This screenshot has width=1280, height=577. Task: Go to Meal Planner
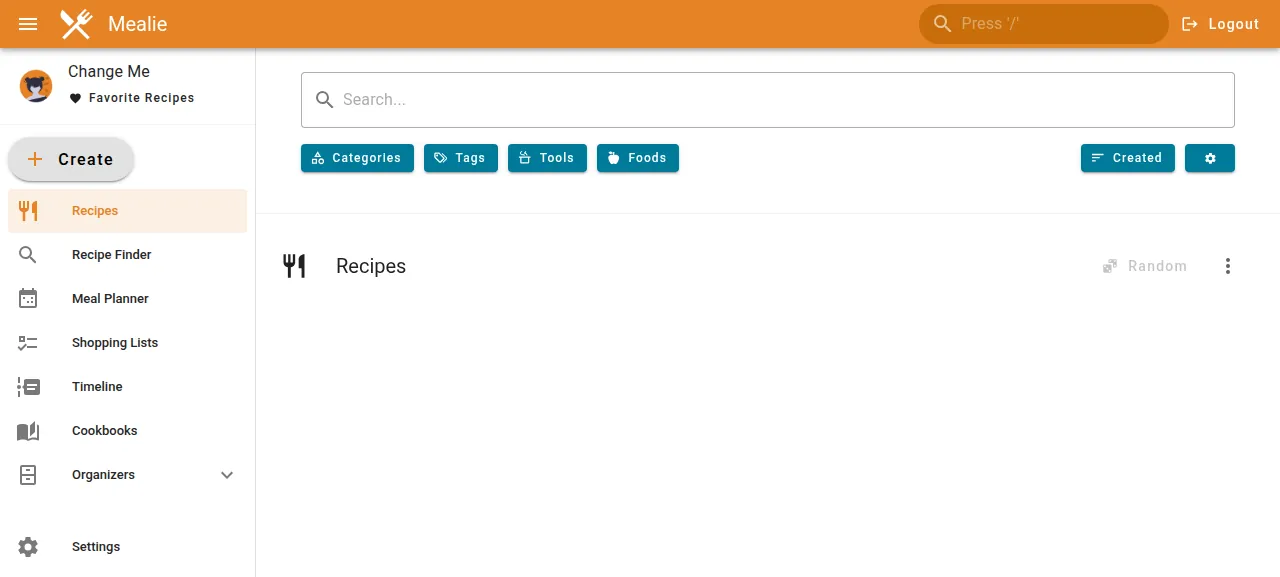coord(128,299)
